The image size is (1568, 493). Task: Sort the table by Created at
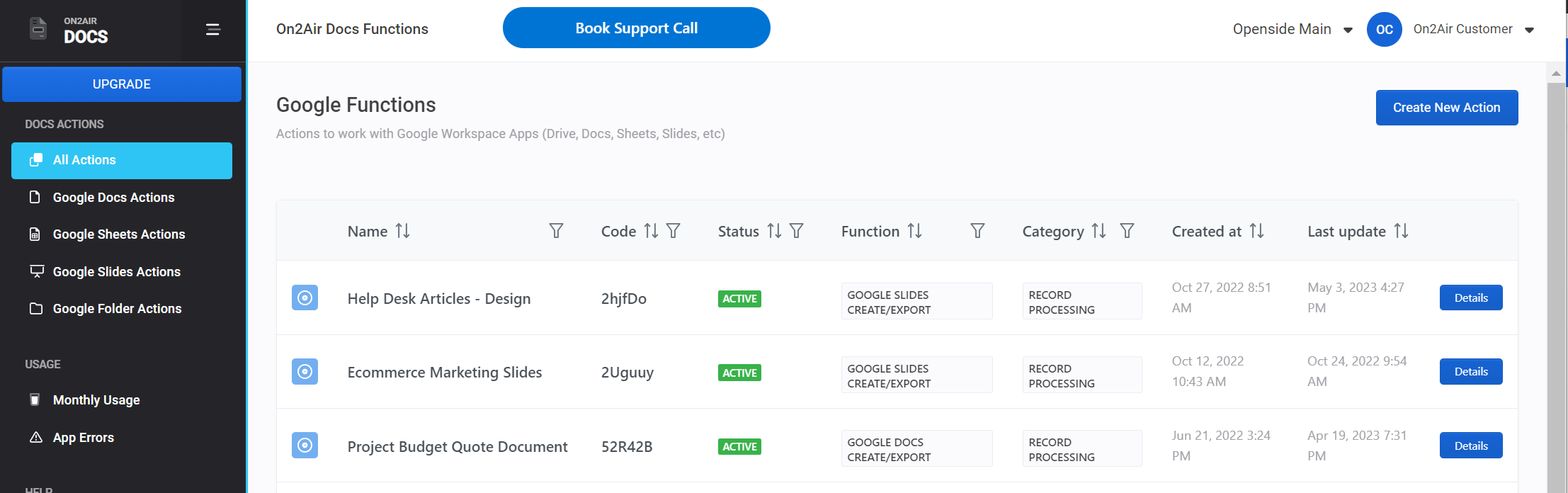[x=1256, y=231]
